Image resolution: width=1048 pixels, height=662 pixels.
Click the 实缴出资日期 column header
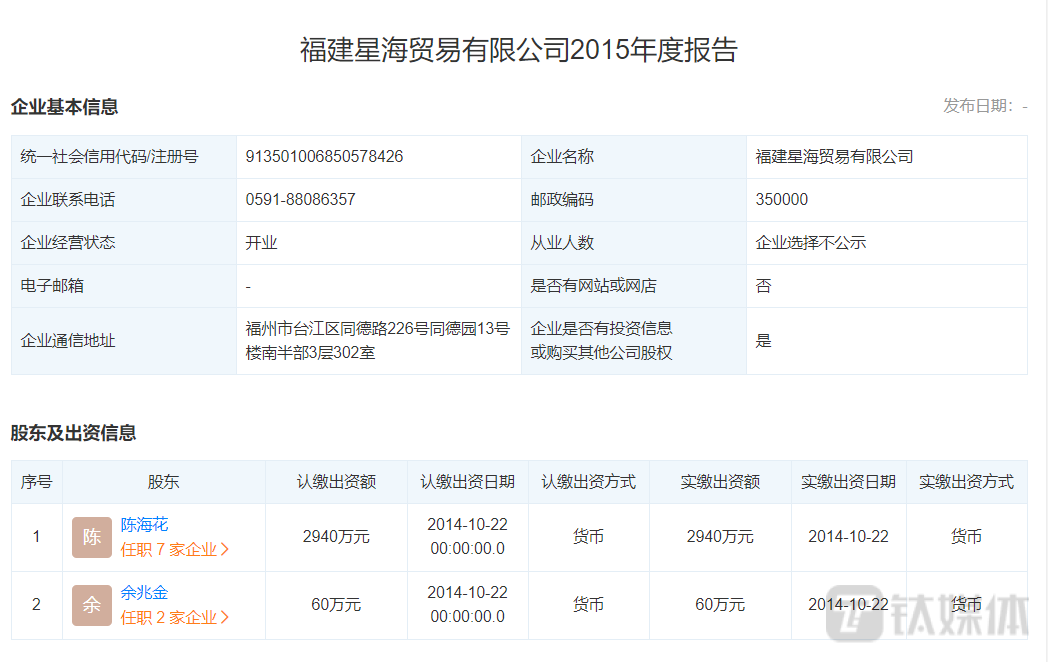pos(848,482)
